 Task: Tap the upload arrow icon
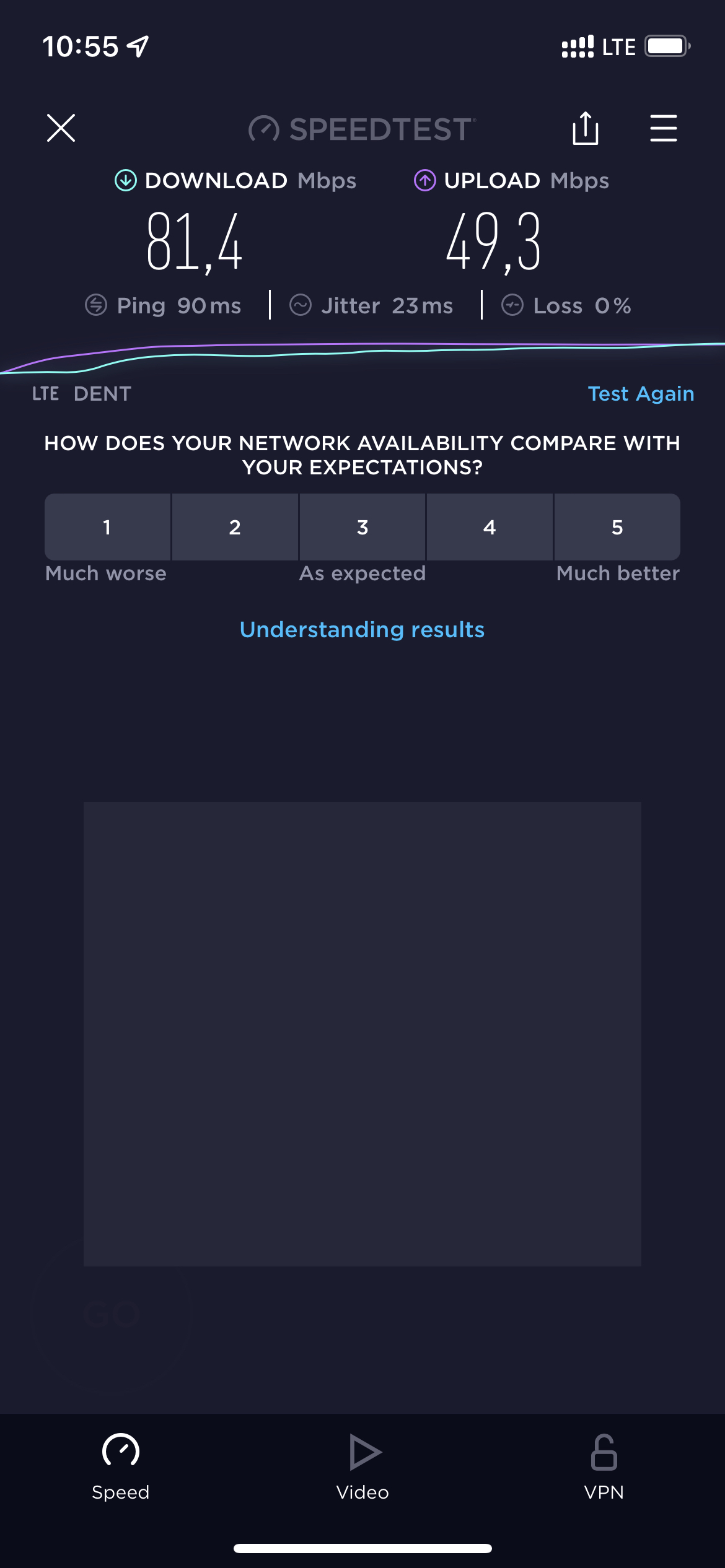click(x=425, y=181)
